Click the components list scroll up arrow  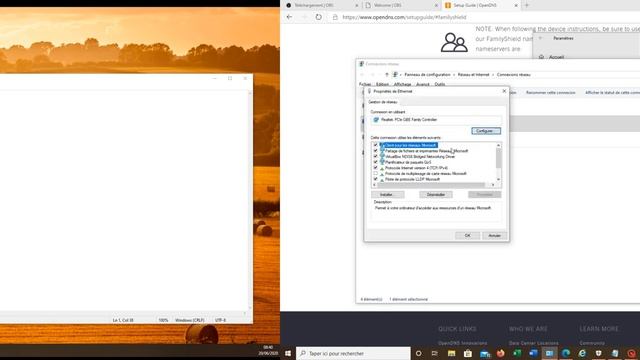498,145
